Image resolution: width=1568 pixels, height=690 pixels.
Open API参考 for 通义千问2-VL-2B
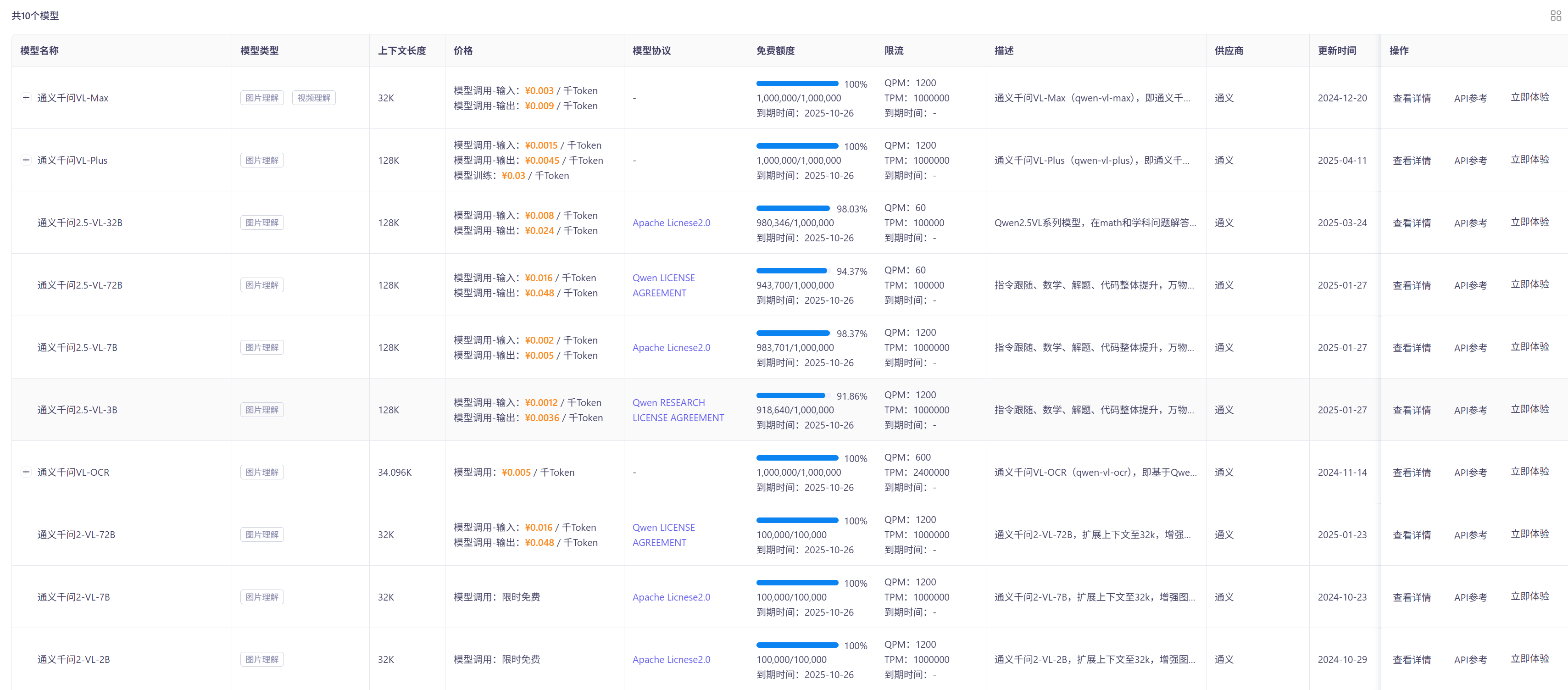tap(1470, 660)
